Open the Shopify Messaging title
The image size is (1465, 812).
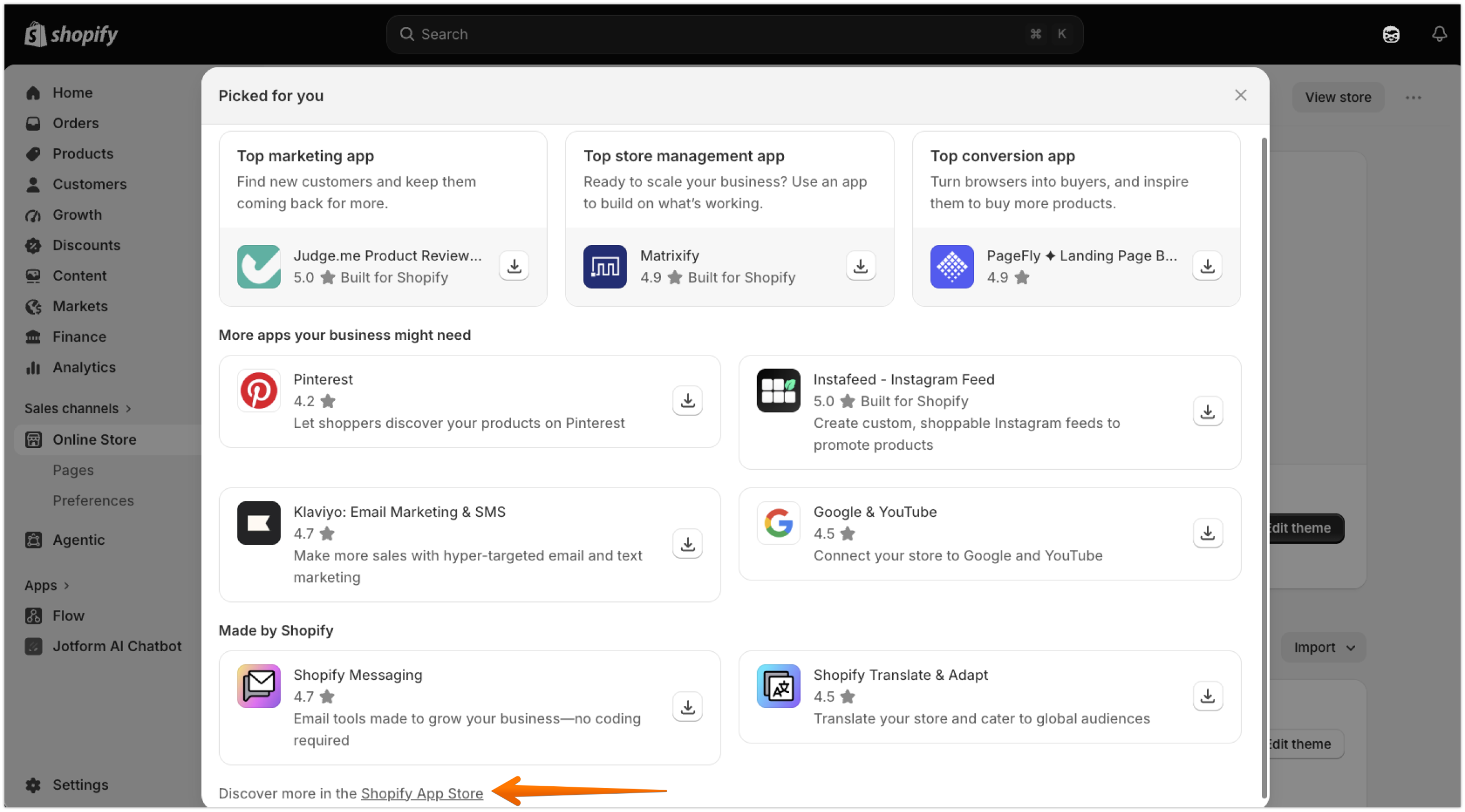coord(358,675)
